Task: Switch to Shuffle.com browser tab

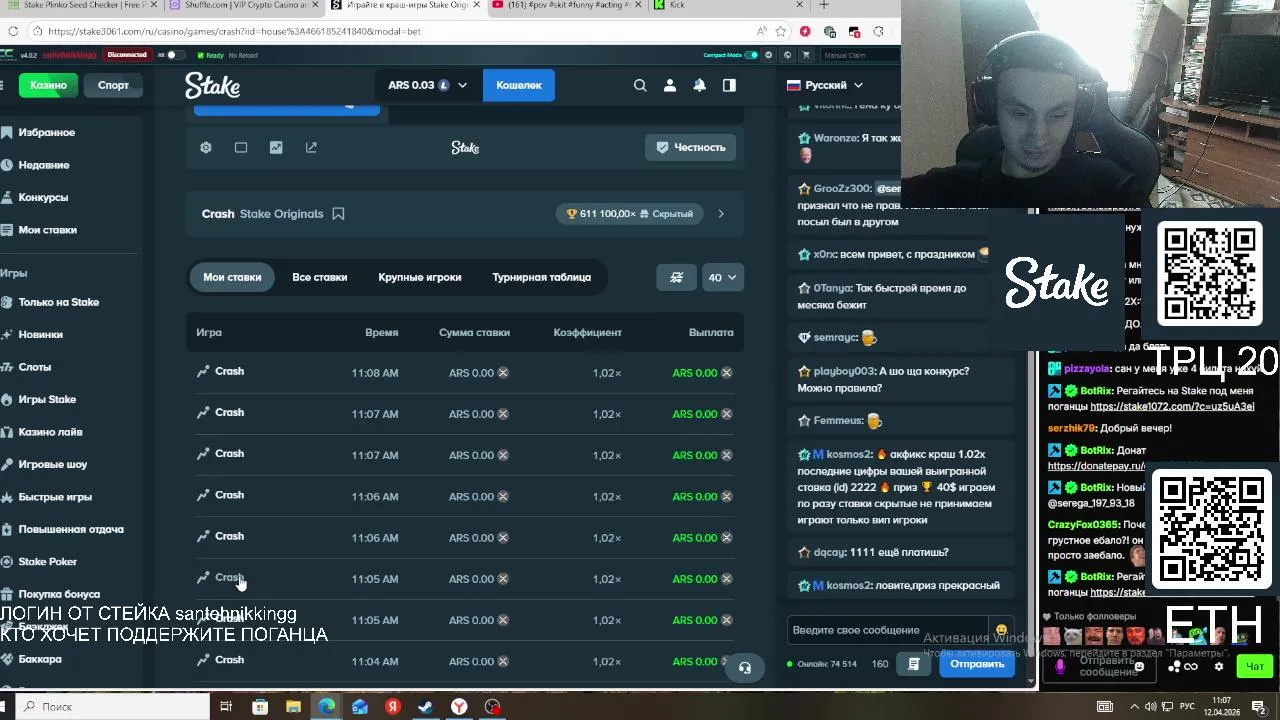Action: [x=245, y=6]
